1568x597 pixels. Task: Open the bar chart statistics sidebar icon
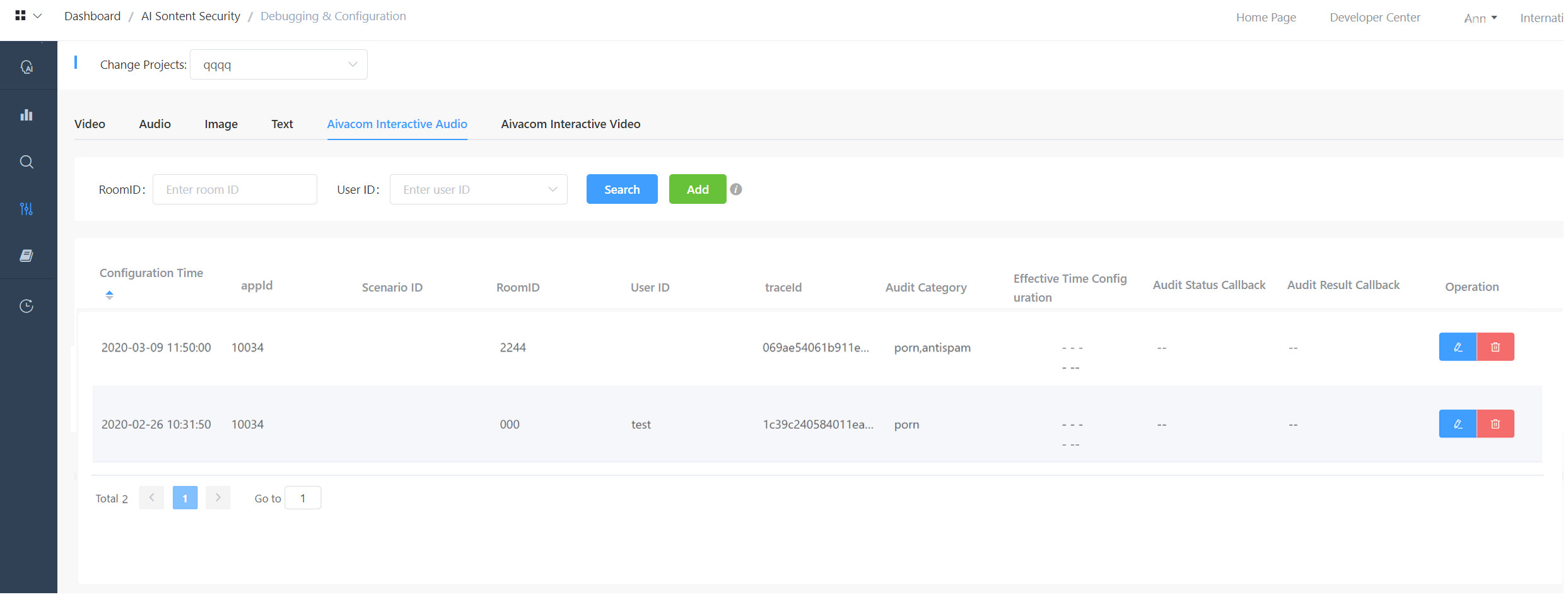(26, 115)
